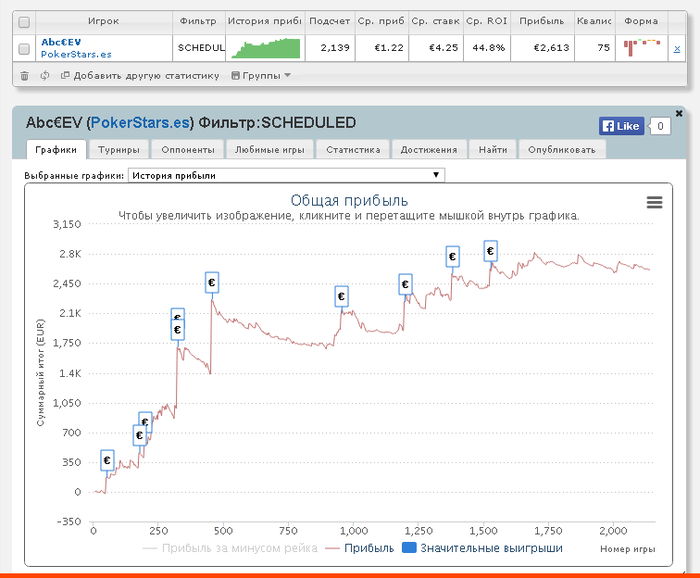Click Добавить другую статистику
700x578 pixels.
click(x=140, y=76)
